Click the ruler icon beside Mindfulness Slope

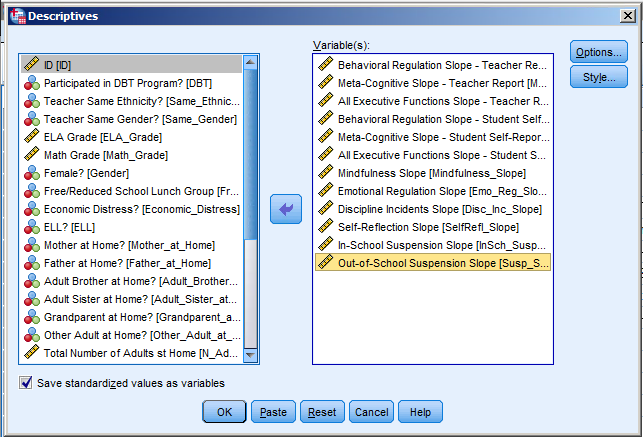tap(326, 172)
